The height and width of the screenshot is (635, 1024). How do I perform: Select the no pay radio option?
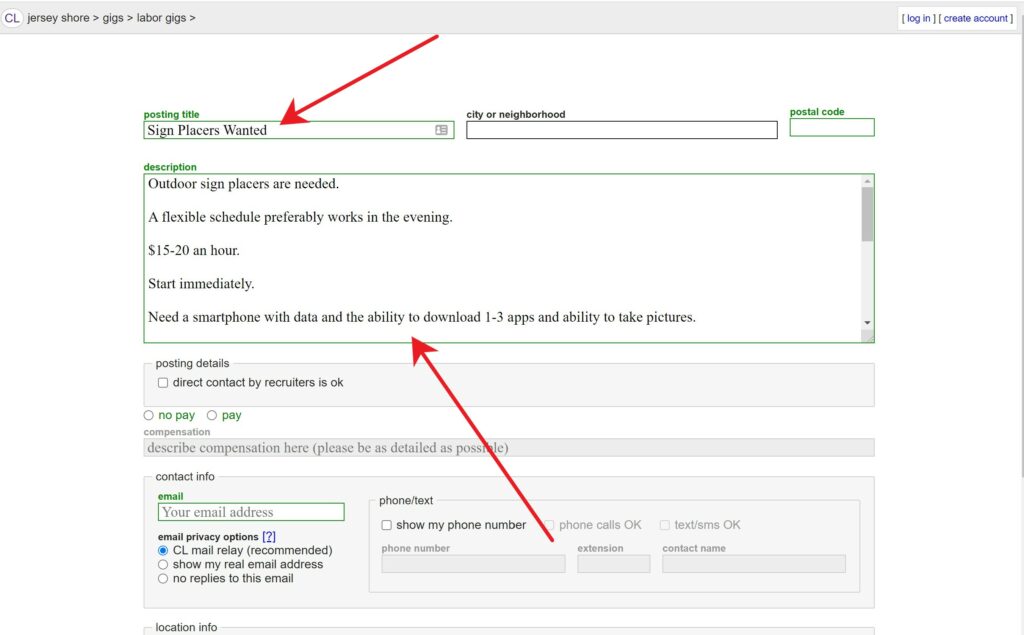pyautogui.click(x=148, y=415)
